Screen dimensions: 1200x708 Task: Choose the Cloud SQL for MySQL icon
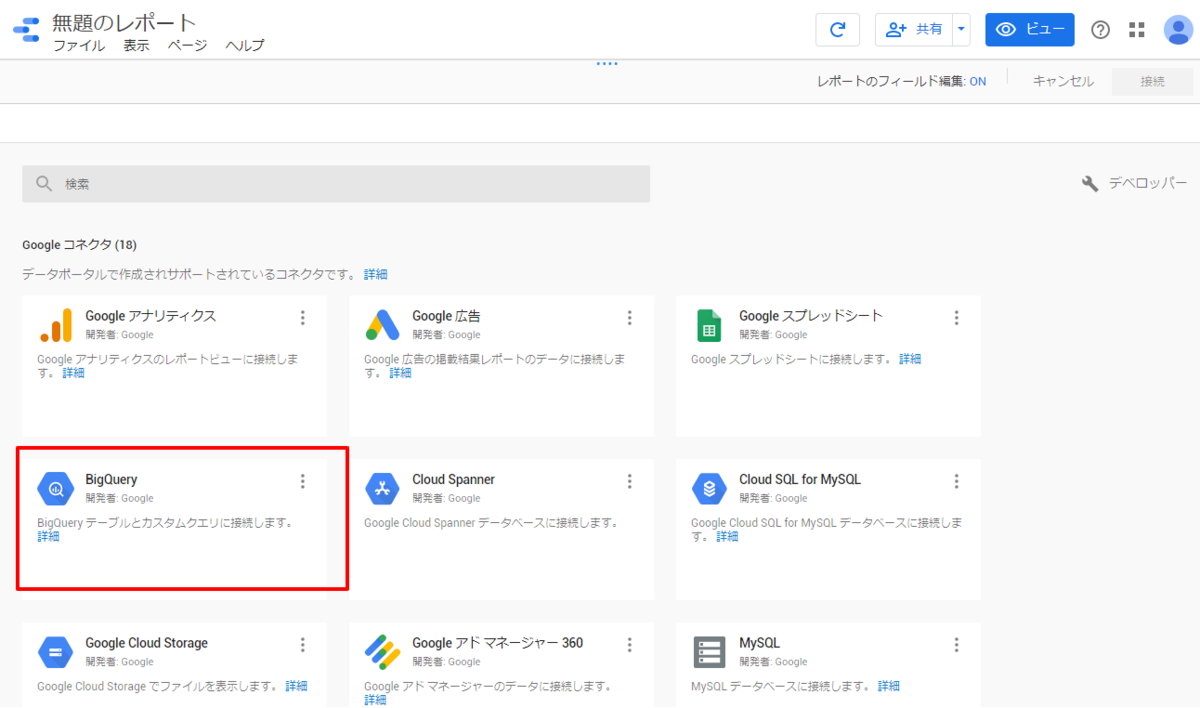pyautogui.click(x=709, y=488)
